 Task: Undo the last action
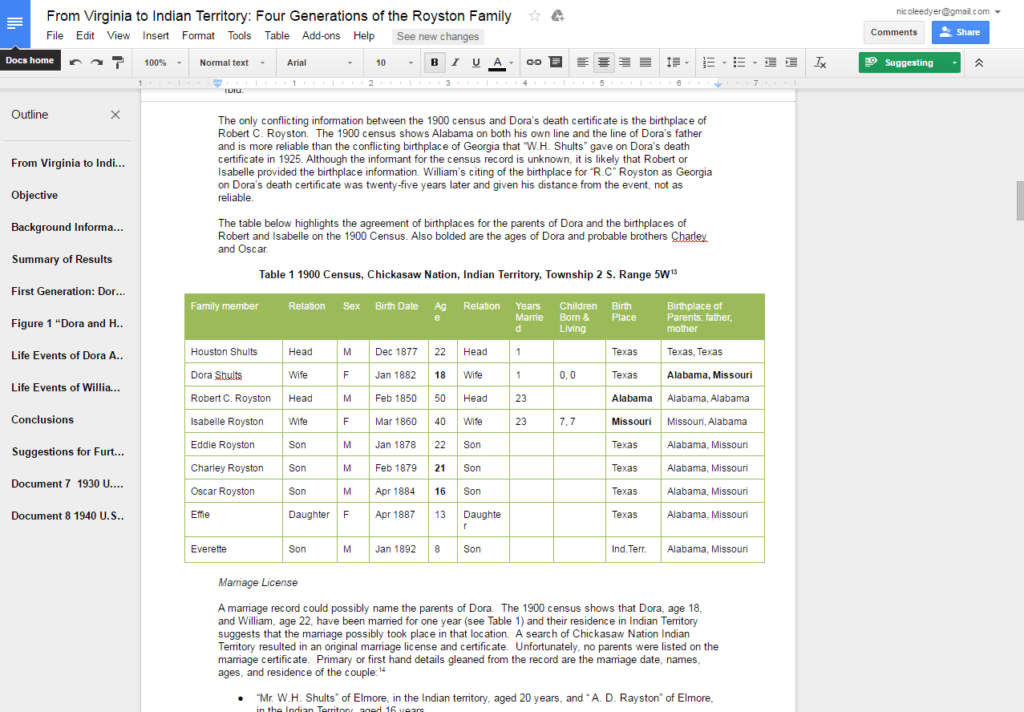click(76, 63)
